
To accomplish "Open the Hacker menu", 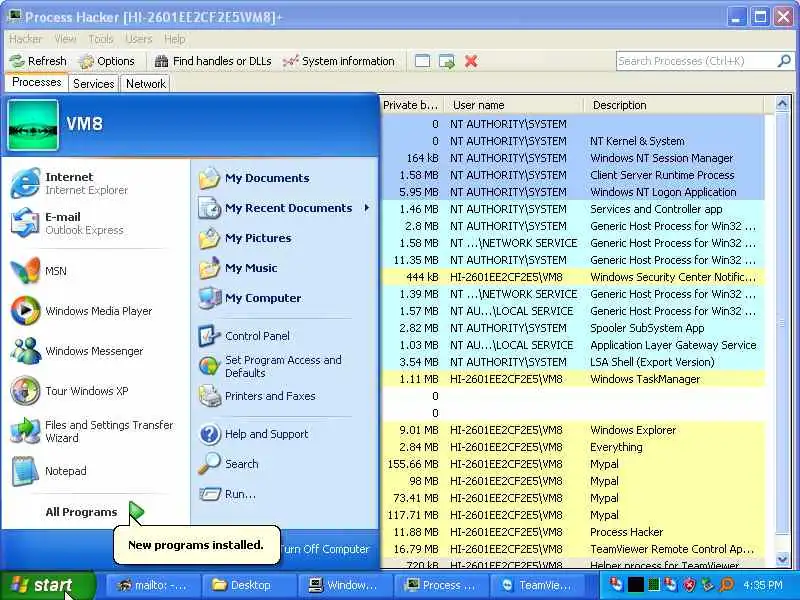I will click(26, 39).
